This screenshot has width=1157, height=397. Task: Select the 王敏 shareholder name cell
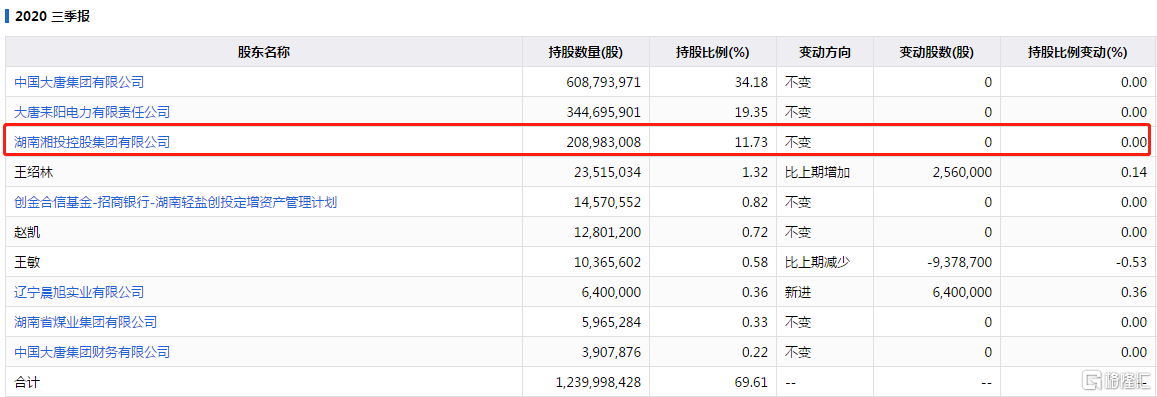(263, 263)
